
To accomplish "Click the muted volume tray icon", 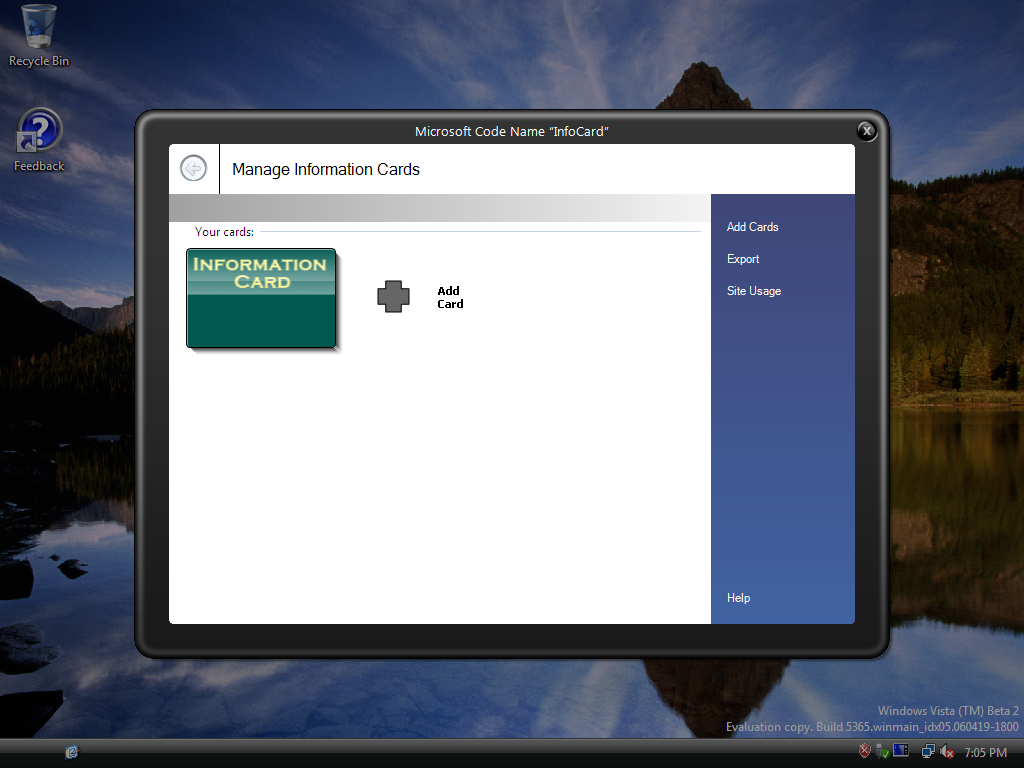I will (946, 752).
